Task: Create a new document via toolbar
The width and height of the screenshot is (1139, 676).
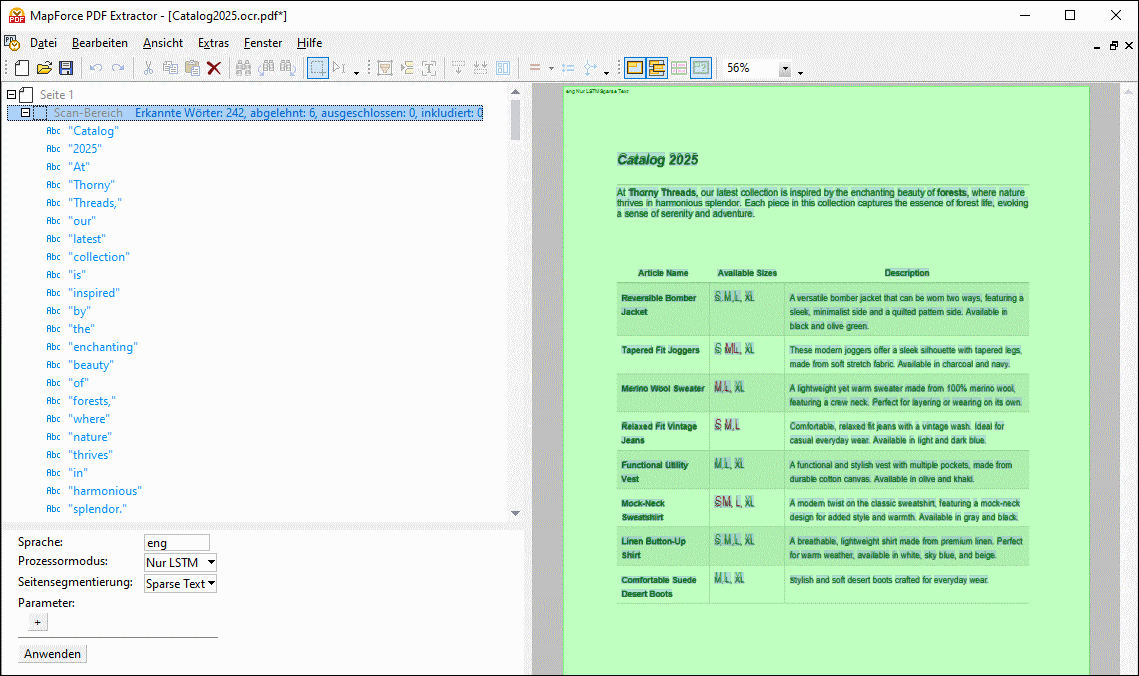Action: click(22, 68)
